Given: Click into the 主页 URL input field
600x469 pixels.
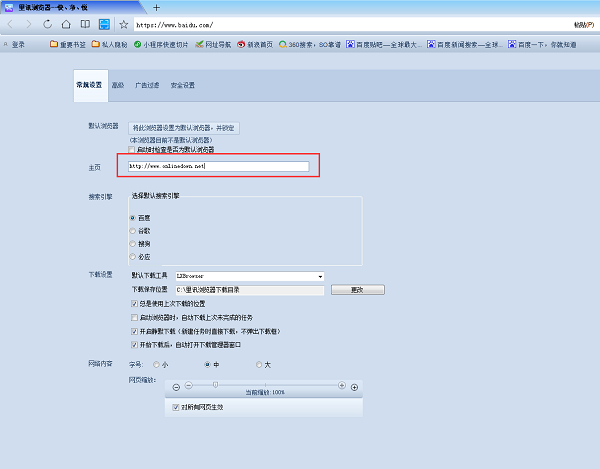Looking at the screenshot, I should pos(212,165).
